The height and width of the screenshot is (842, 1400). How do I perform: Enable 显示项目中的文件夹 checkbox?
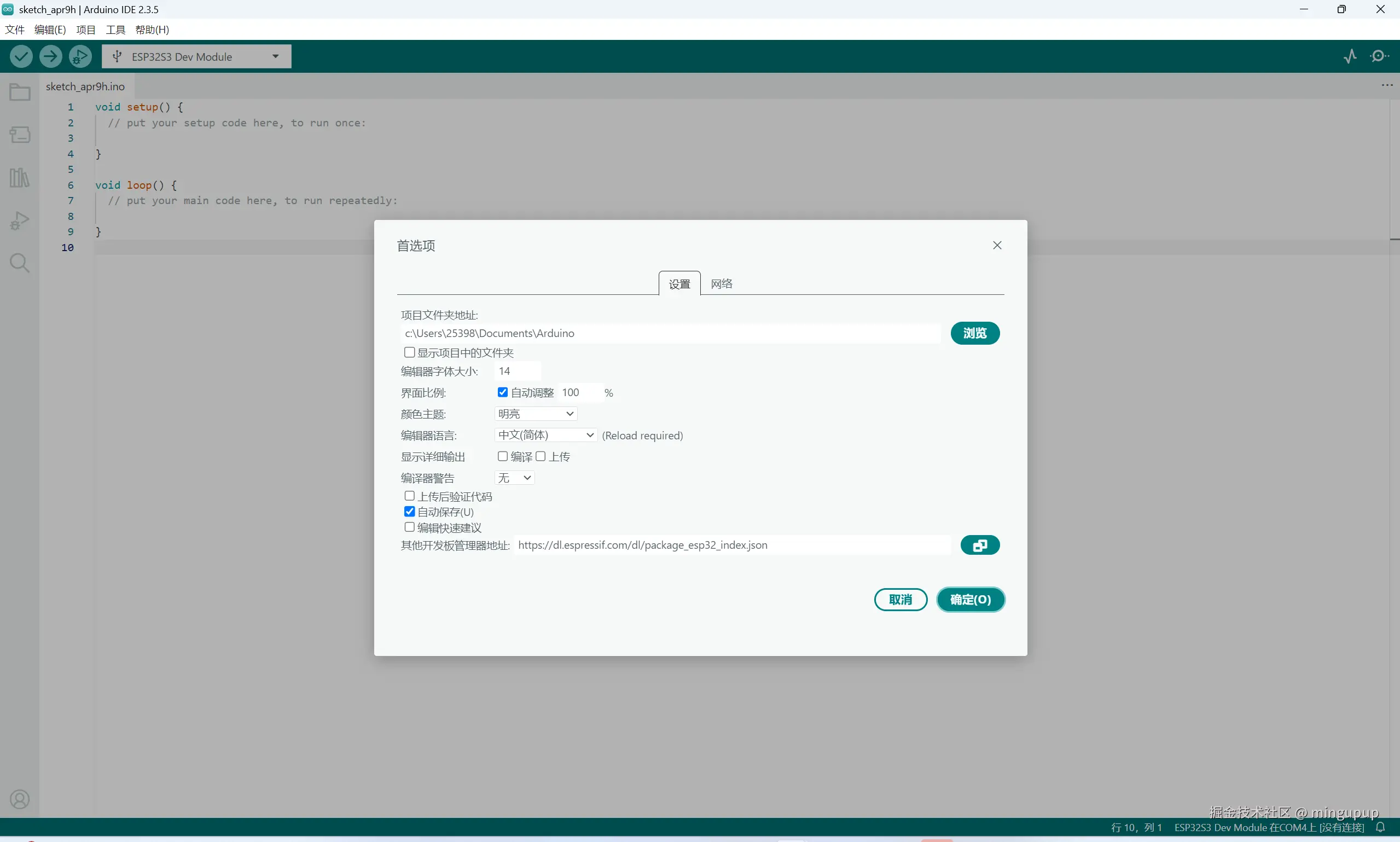pyautogui.click(x=410, y=352)
